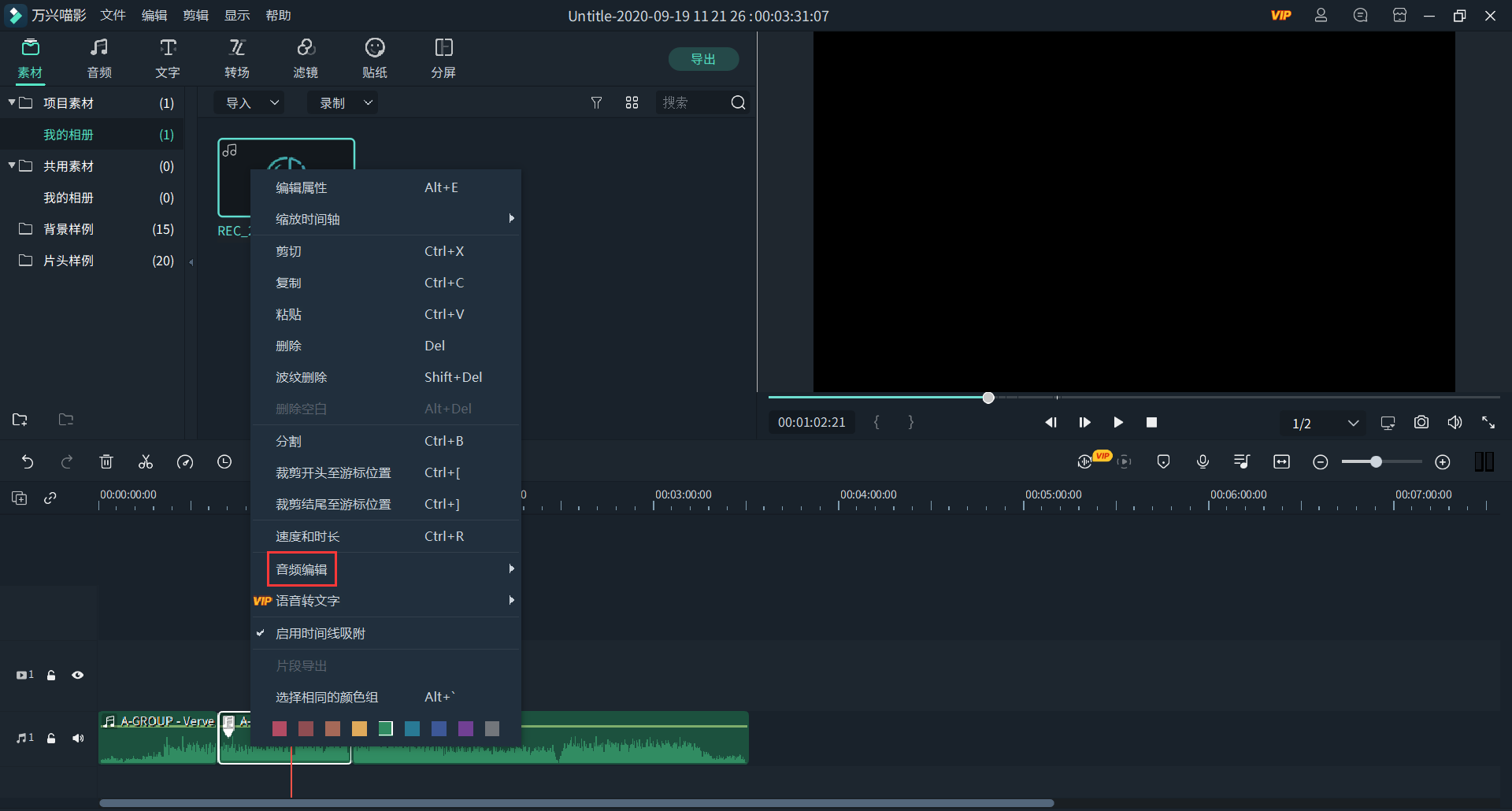This screenshot has height=811, width=1512.
Task: Pick the orange color swatch in context menu
Action: point(359,729)
